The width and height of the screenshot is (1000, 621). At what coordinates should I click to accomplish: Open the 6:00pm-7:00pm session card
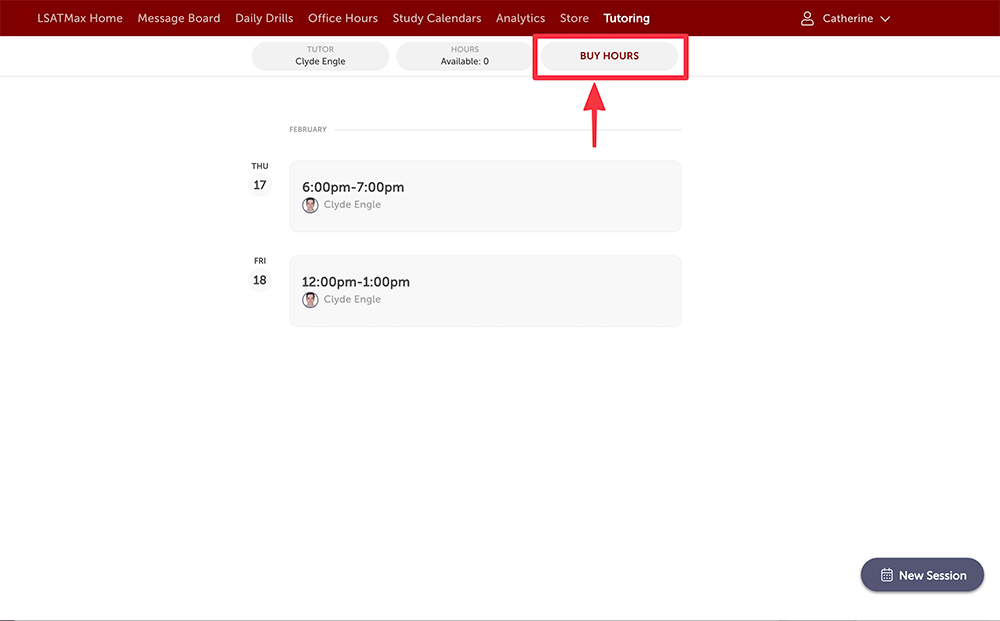point(485,196)
